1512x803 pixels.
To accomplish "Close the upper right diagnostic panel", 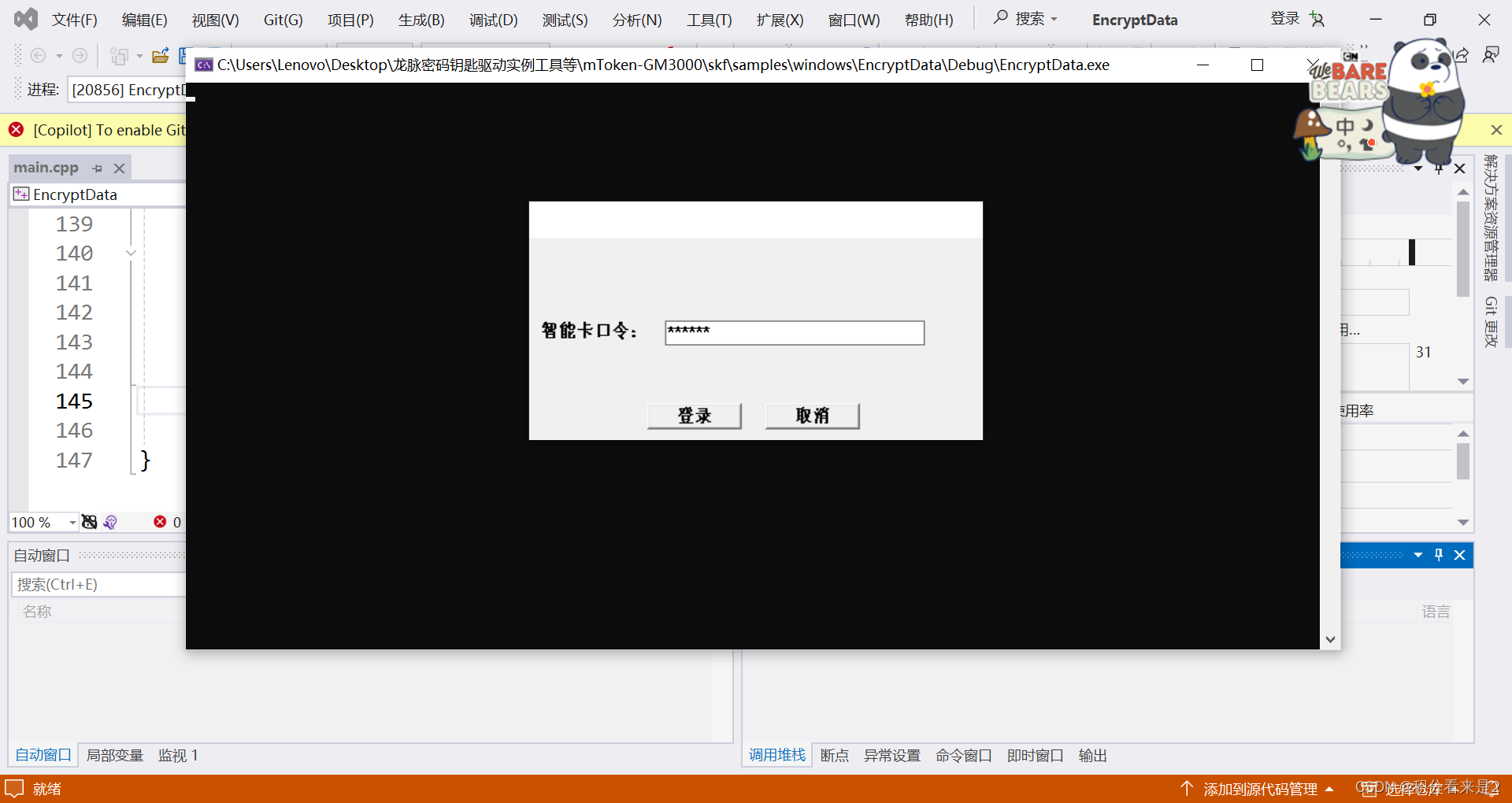I will coord(1459,168).
